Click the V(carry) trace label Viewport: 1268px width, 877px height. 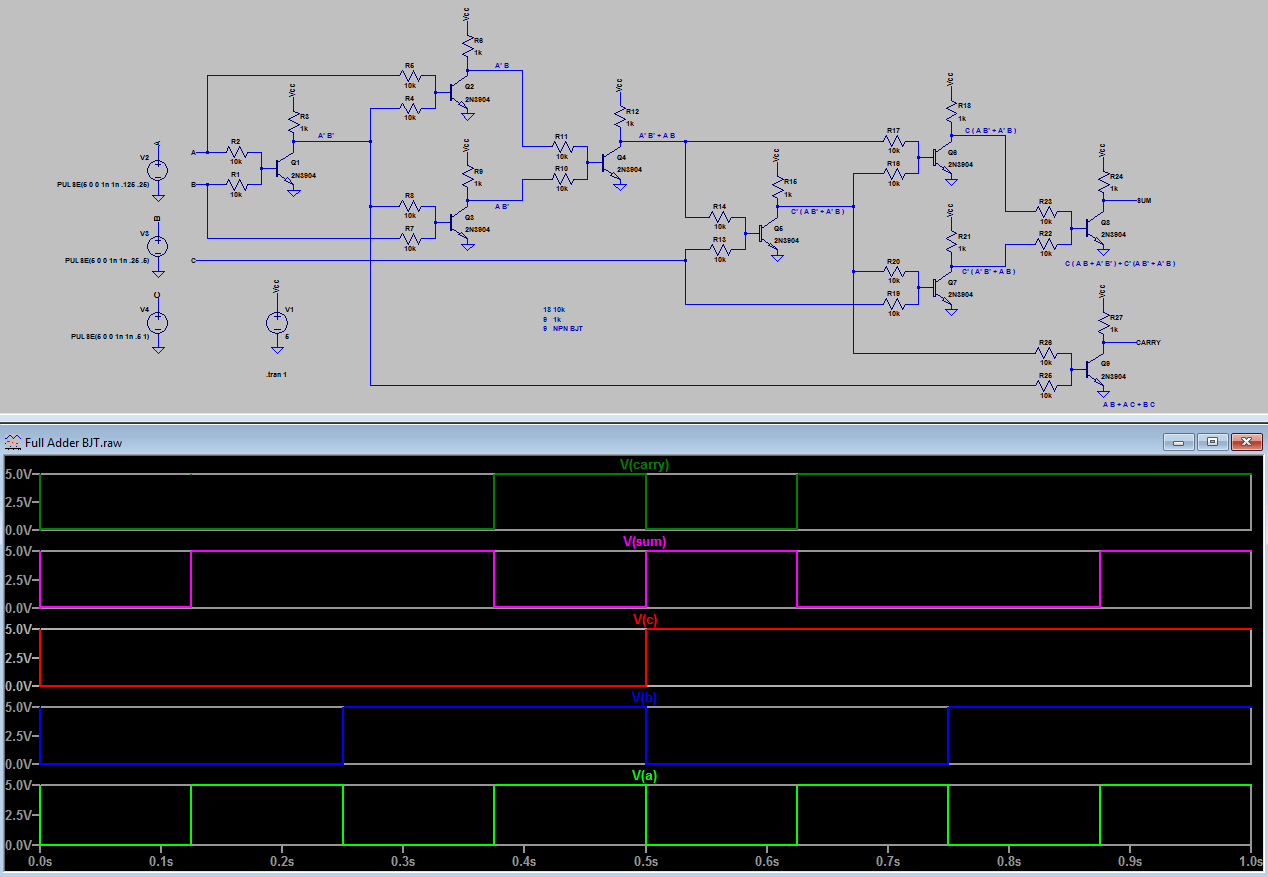[642, 464]
